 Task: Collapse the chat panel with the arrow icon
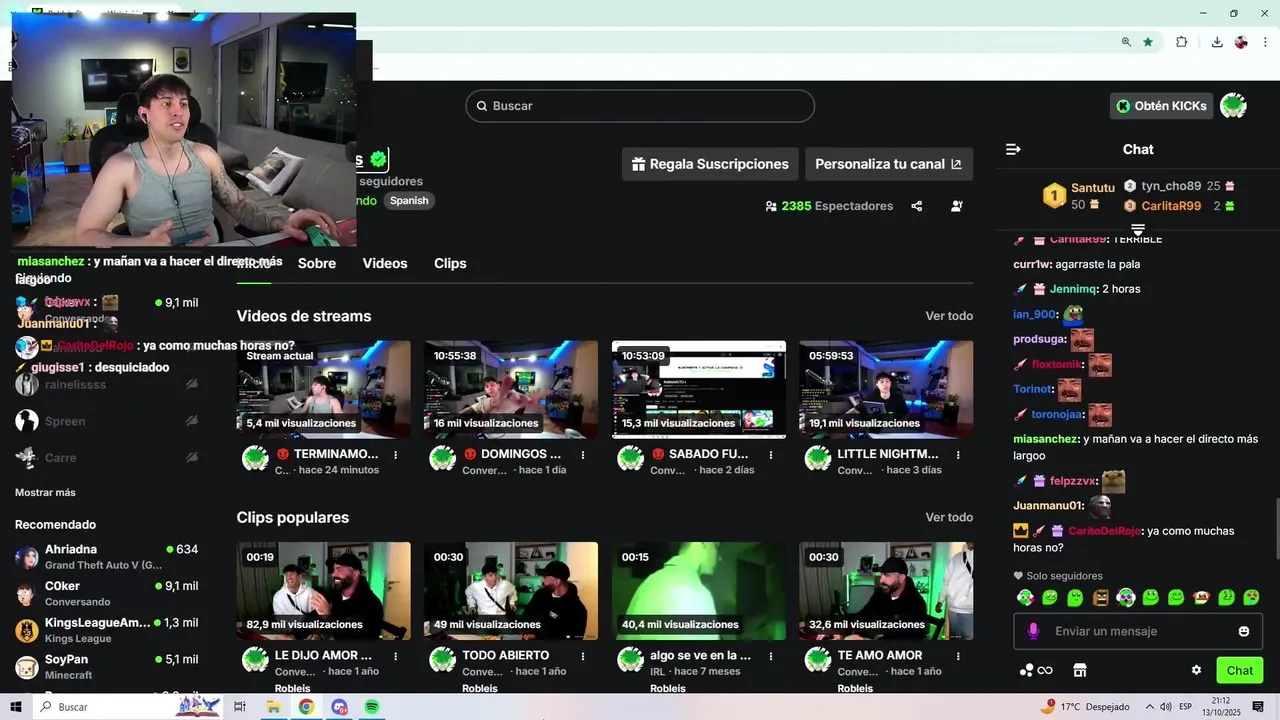(1013, 149)
